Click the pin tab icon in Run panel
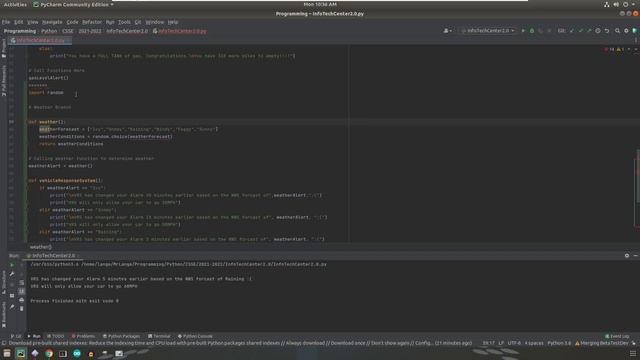This screenshot has height=360, width=640. [x=12, y=307]
